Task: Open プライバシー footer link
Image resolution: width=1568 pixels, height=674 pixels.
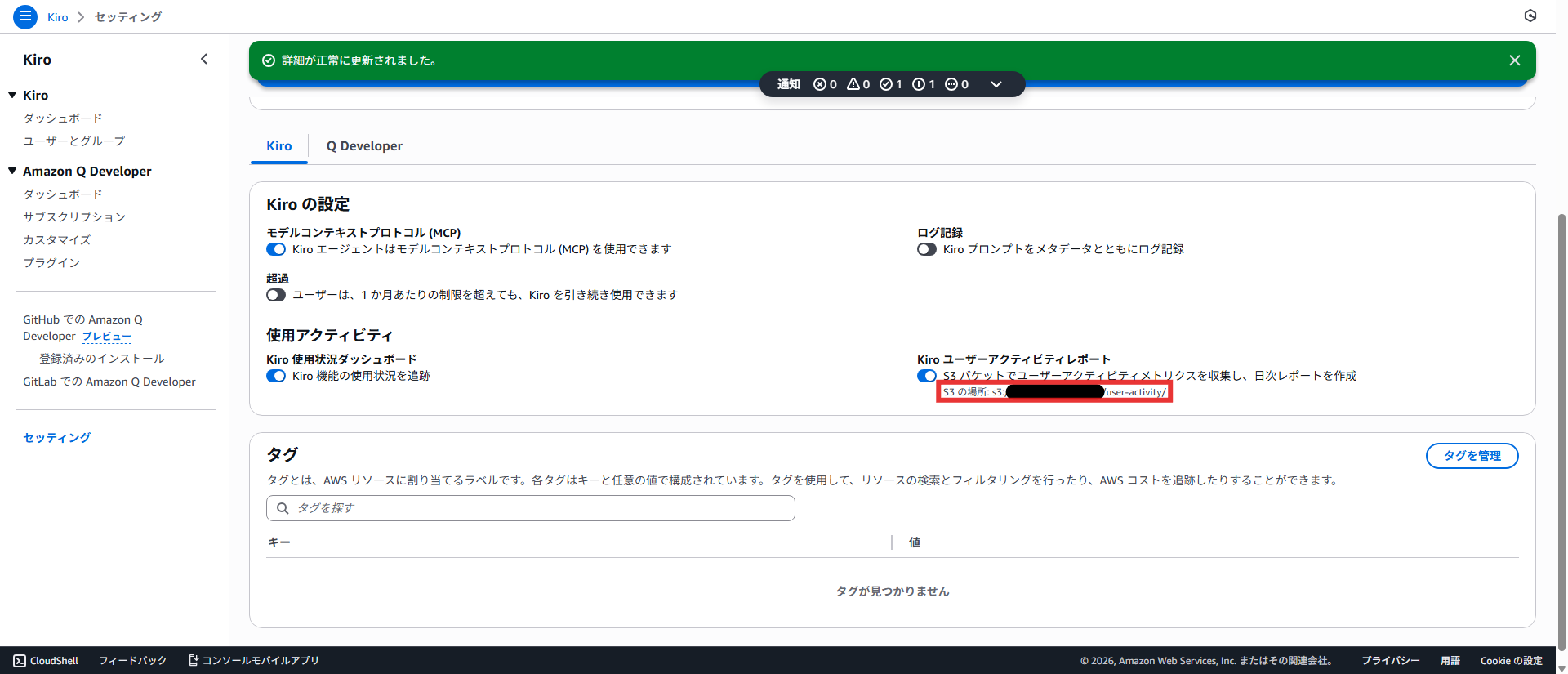Action: (x=1391, y=661)
